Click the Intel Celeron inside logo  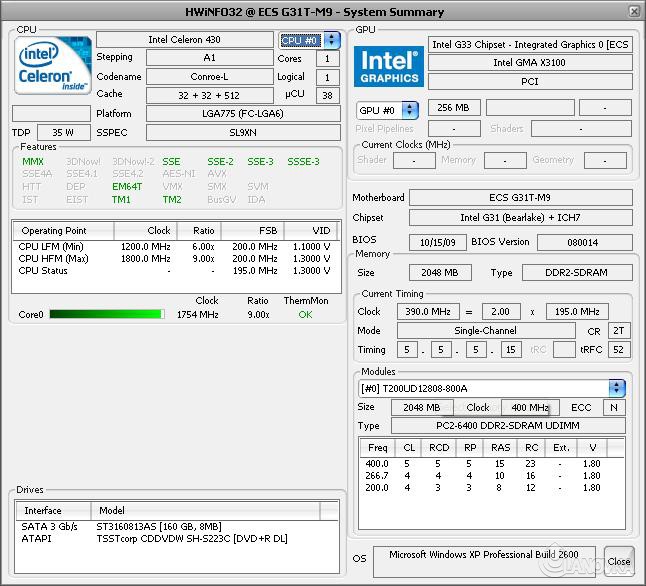(51, 66)
